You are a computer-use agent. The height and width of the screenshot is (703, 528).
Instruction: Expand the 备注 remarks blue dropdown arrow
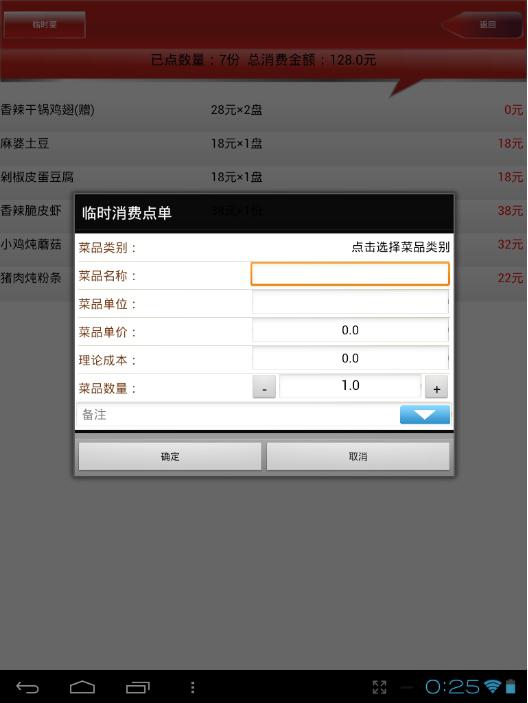tap(424, 415)
